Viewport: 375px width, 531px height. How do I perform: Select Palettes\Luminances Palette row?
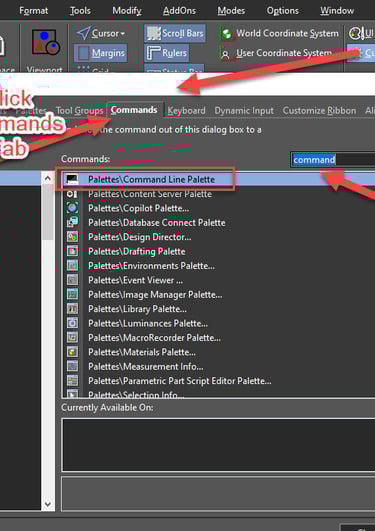pyautogui.click(x=218, y=323)
